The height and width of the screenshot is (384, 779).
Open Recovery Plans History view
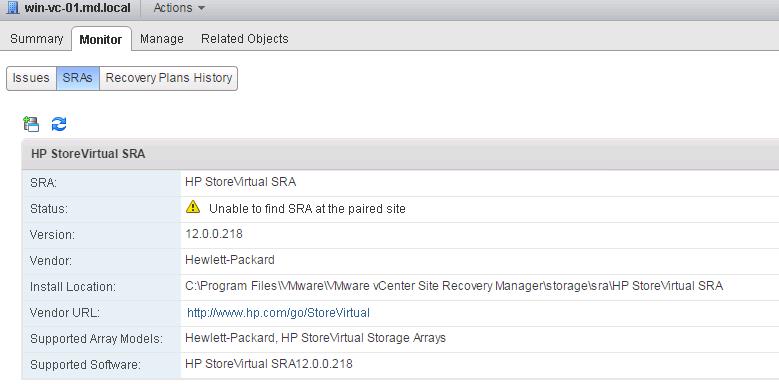click(169, 78)
